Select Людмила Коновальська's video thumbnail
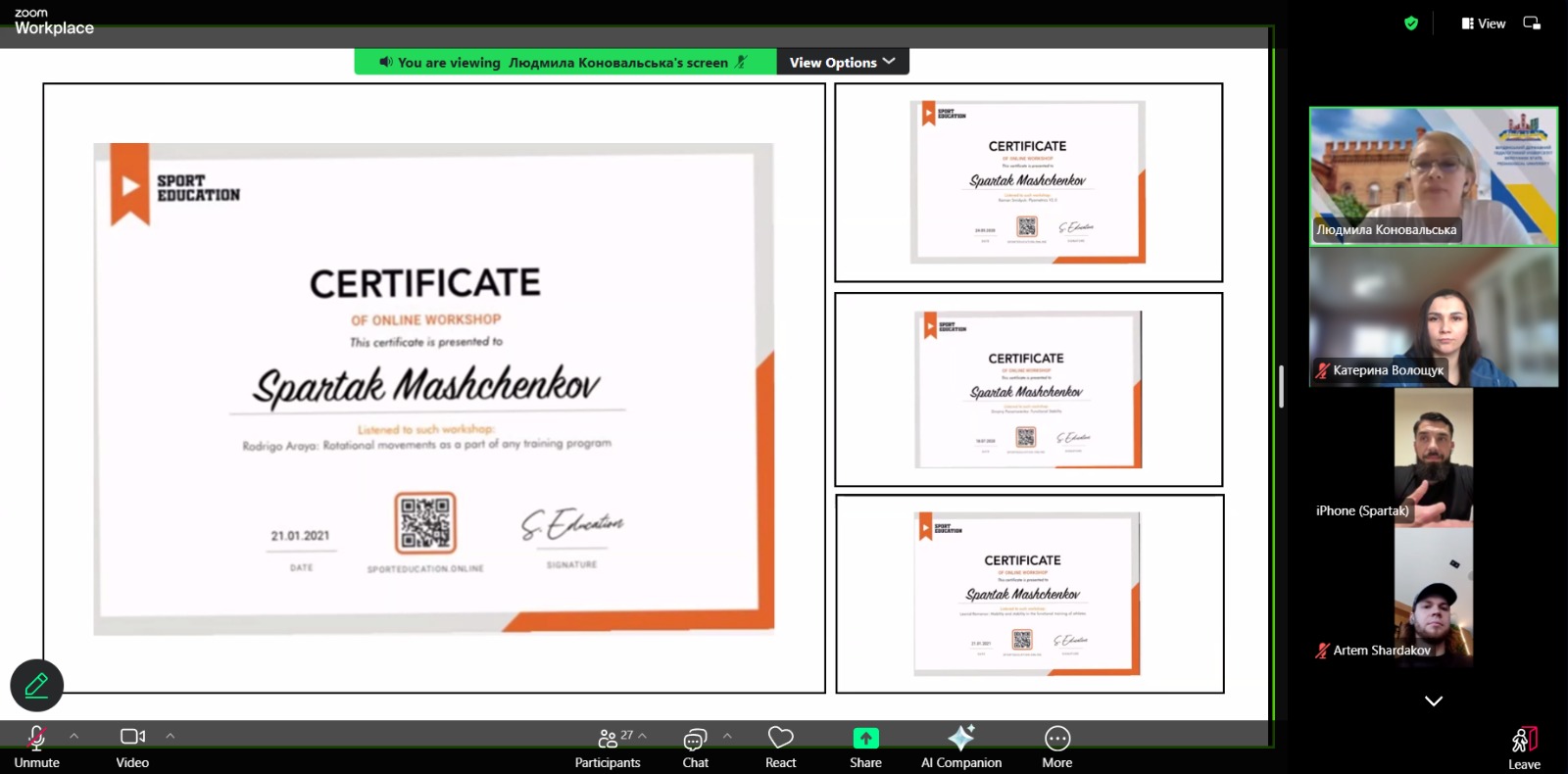Viewport: 1568px width, 774px height. pyautogui.click(x=1433, y=176)
